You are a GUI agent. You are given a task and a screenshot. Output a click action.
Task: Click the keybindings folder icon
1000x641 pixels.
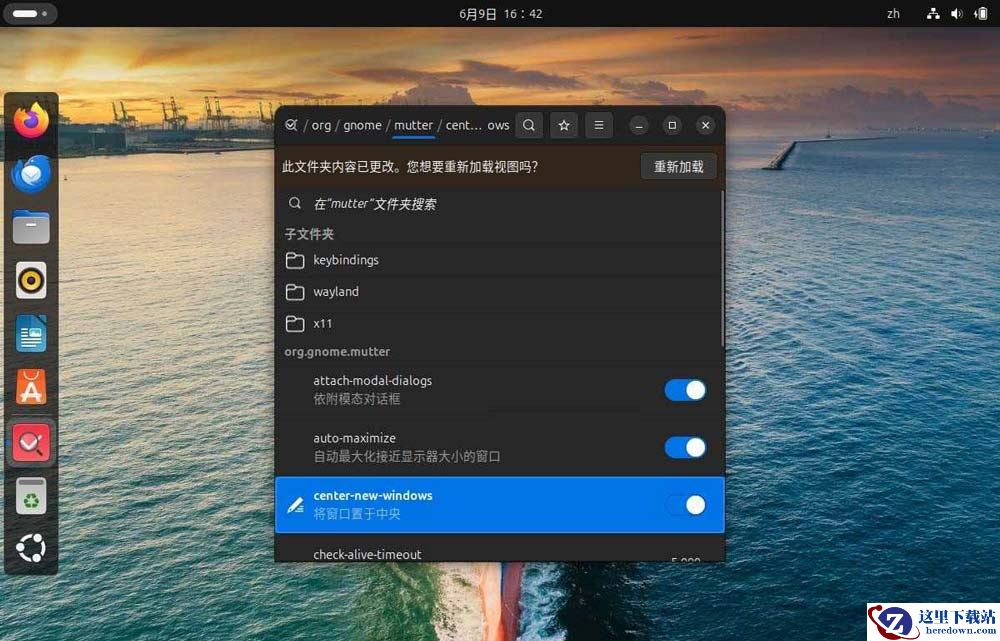[295, 260]
